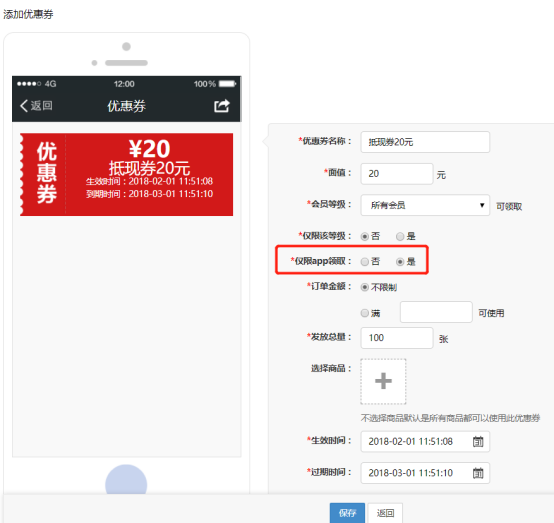
Task: Open the 会员等级 所有会员 dropdown
Action: tap(425, 205)
